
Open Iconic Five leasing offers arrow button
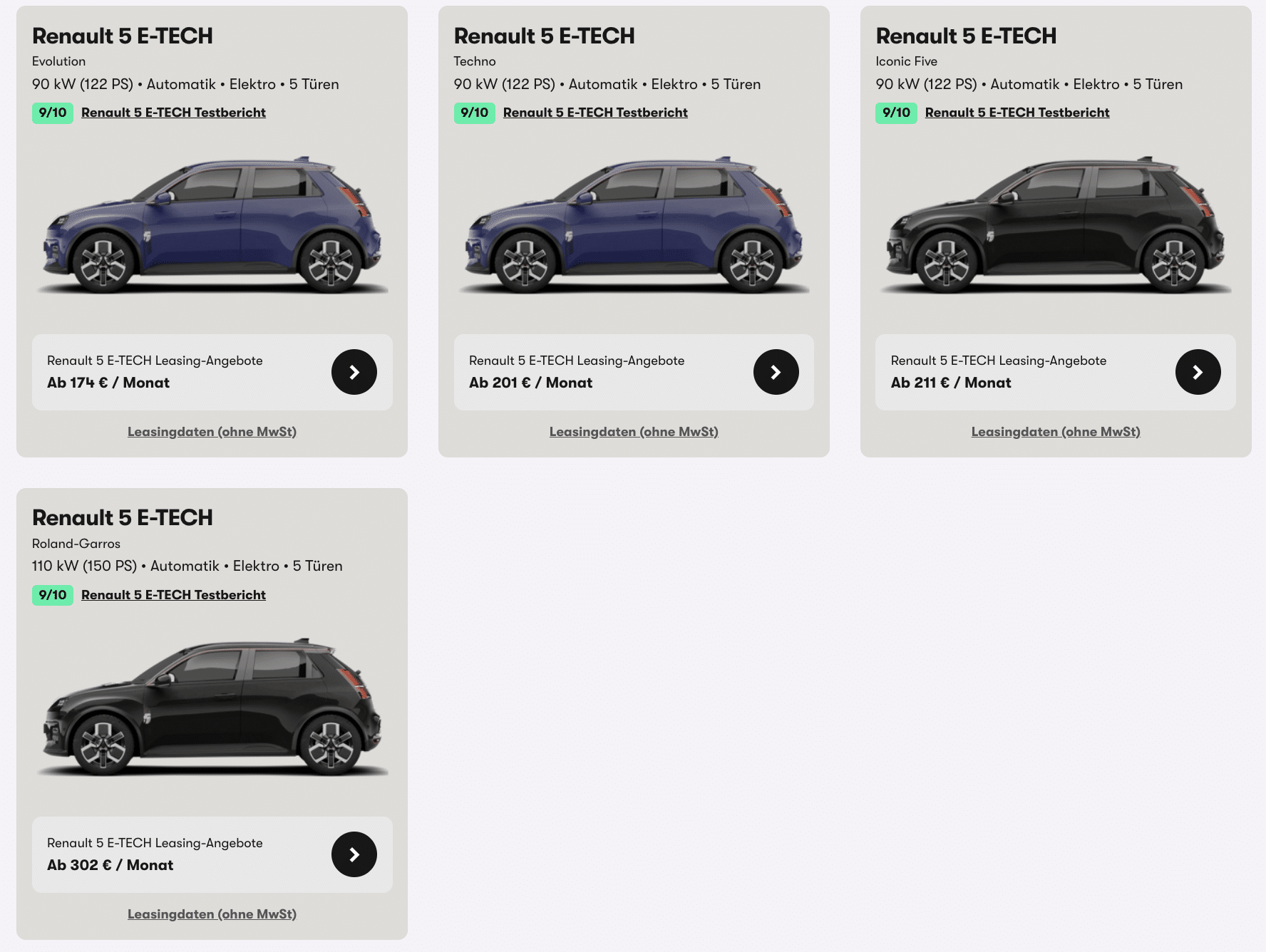(1198, 372)
